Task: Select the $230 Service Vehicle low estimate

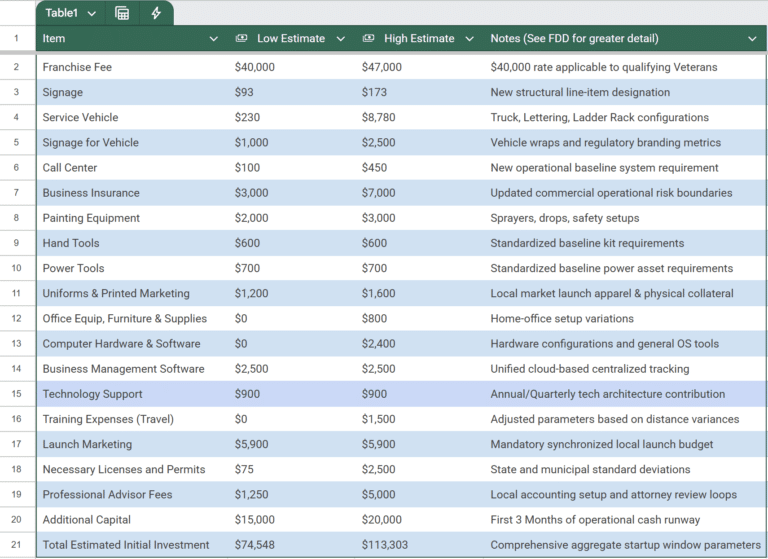Action: coord(292,118)
